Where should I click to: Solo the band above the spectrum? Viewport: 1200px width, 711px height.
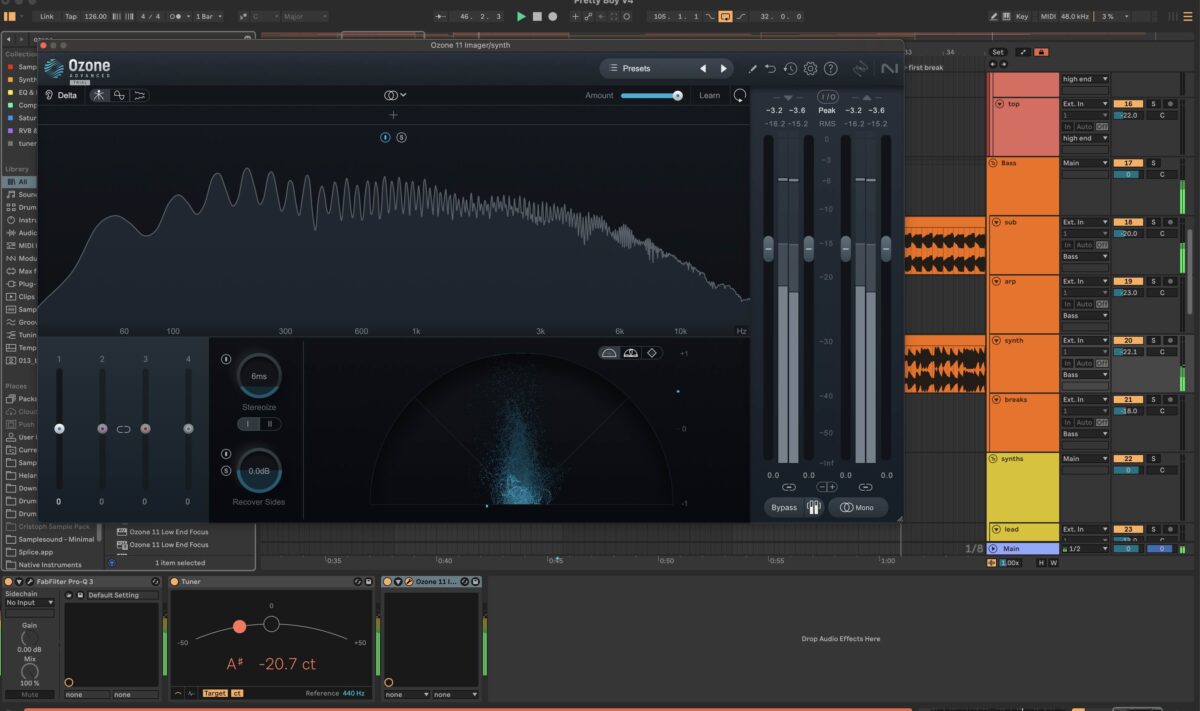(x=401, y=137)
